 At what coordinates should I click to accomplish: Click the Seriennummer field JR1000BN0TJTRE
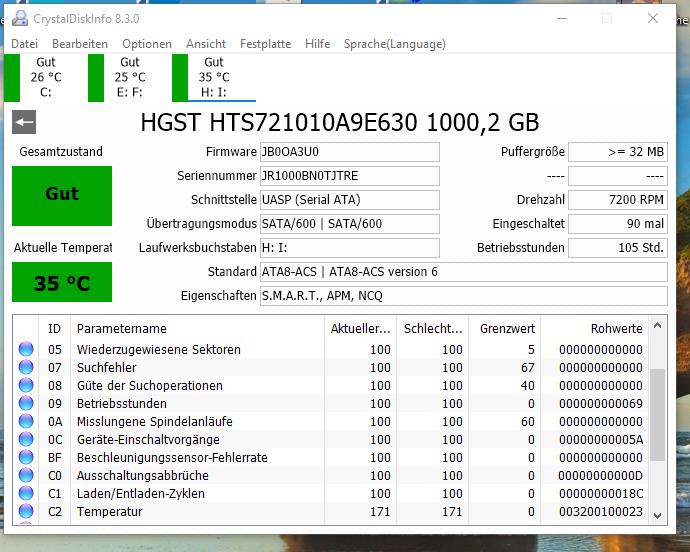[x=350, y=176]
